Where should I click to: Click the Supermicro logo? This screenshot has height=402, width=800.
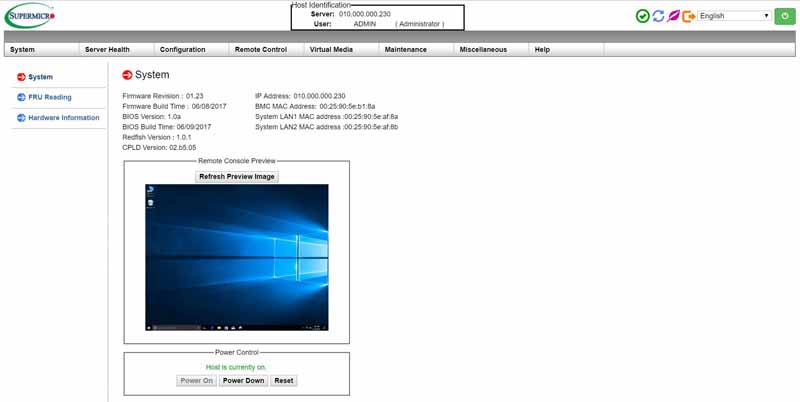click(x=29, y=16)
